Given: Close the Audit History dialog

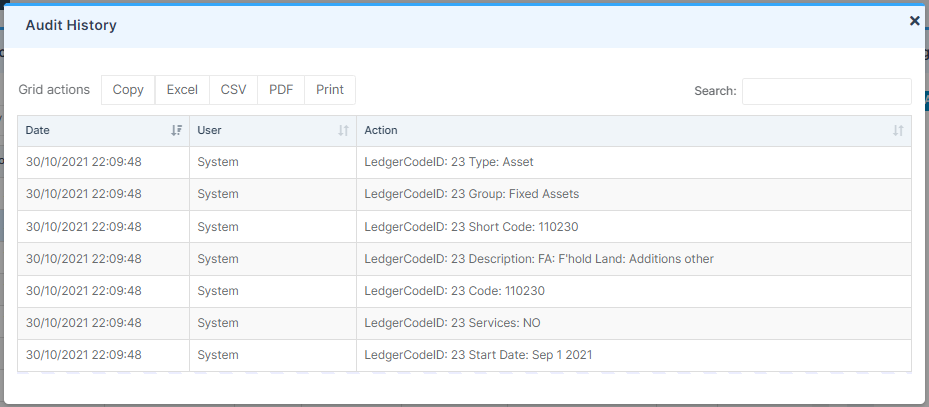Looking at the screenshot, I should click(x=914, y=21).
